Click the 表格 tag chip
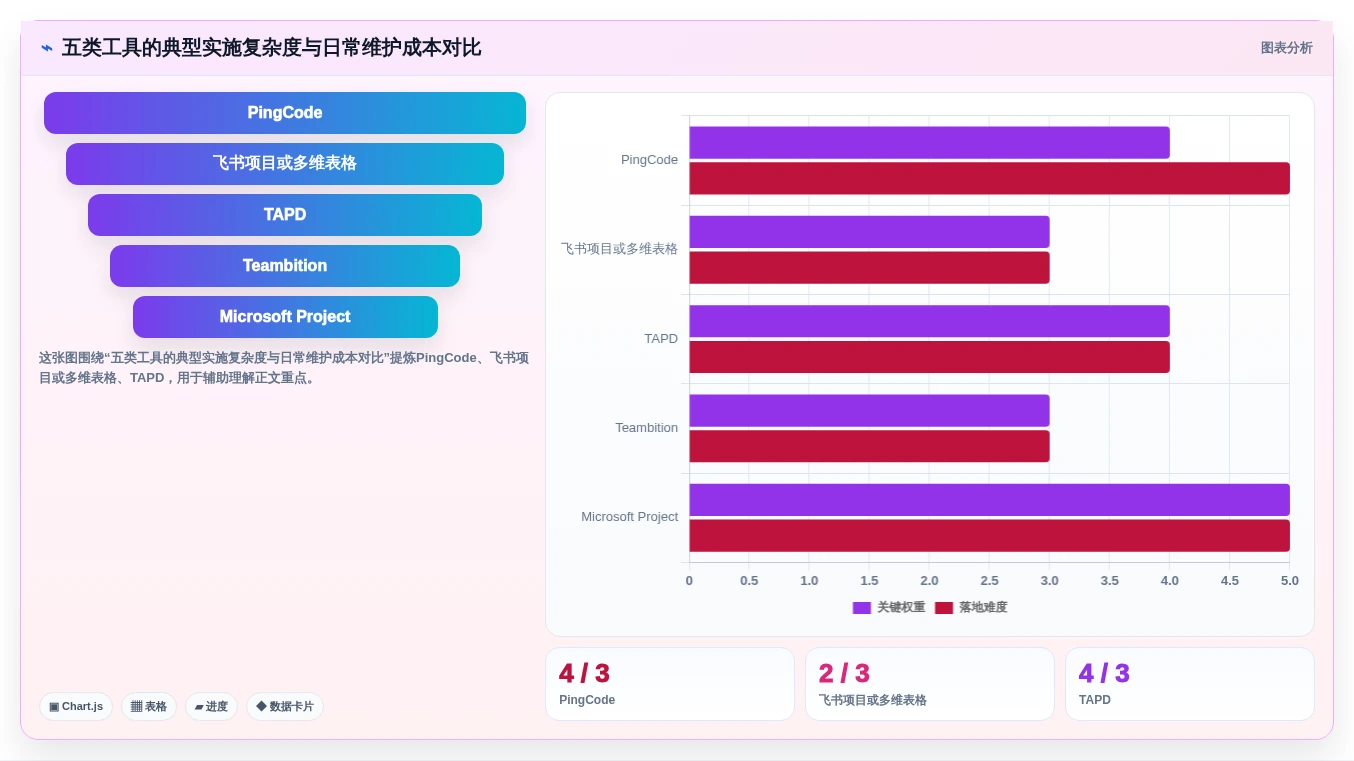The image size is (1354, 761). 149,706
